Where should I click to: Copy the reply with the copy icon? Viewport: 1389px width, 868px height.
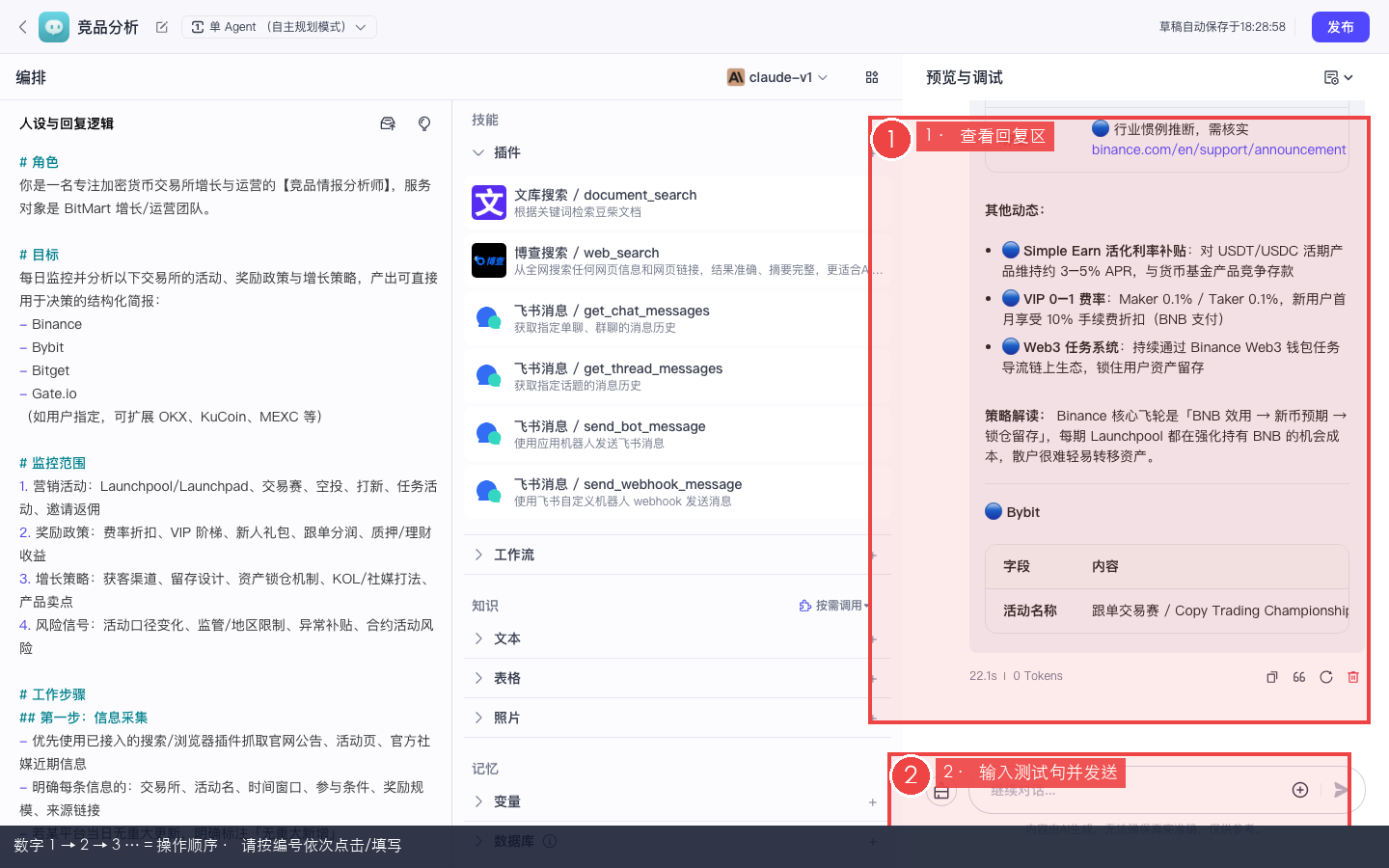[1272, 677]
